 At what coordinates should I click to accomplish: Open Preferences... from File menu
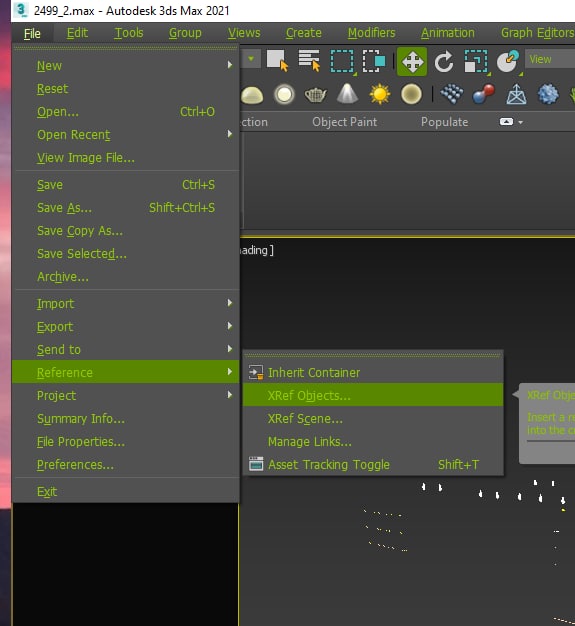[126, 465]
